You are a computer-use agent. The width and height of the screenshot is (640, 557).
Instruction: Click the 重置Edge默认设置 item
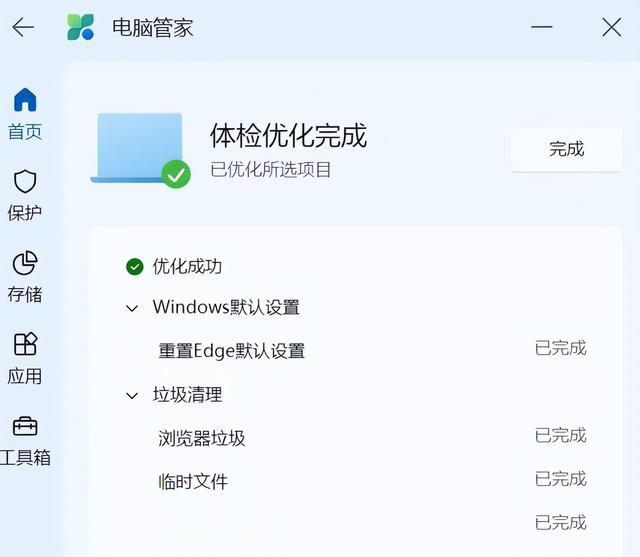tap(231, 351)
